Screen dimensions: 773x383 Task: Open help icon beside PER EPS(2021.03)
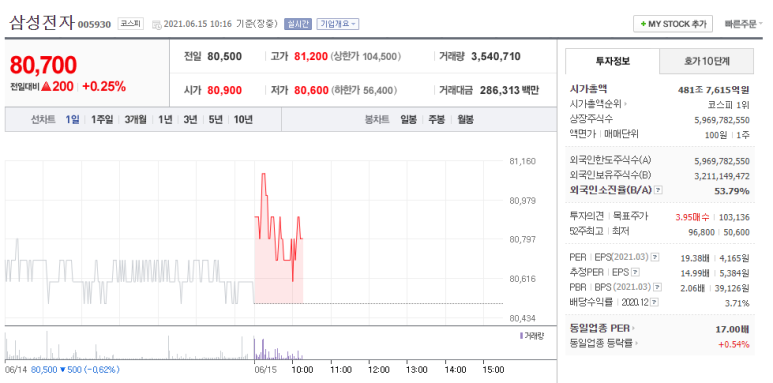[654, 257]
